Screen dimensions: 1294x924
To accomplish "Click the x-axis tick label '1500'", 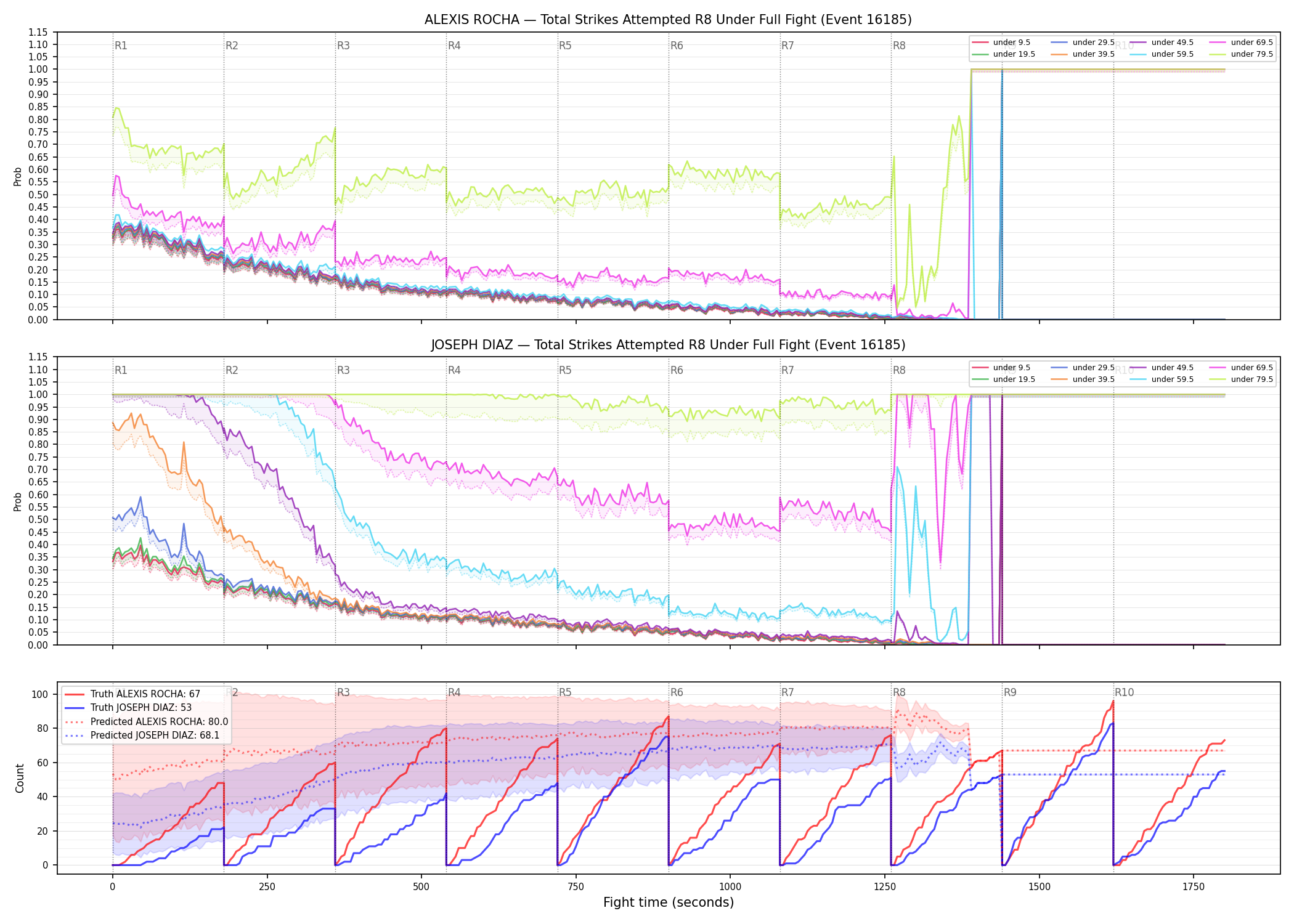I will pos(1040,887).
